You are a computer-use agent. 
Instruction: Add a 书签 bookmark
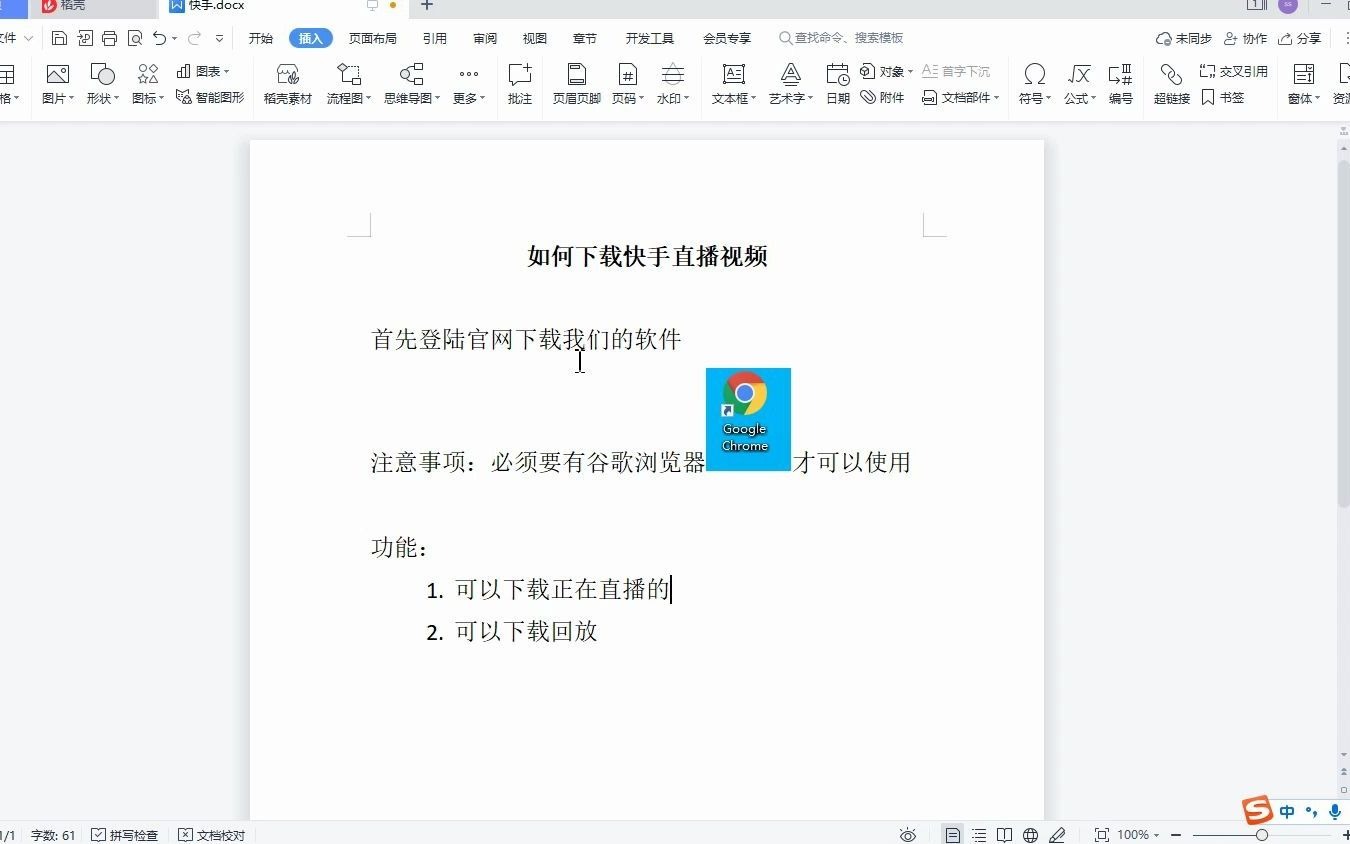click(1223, 97)
